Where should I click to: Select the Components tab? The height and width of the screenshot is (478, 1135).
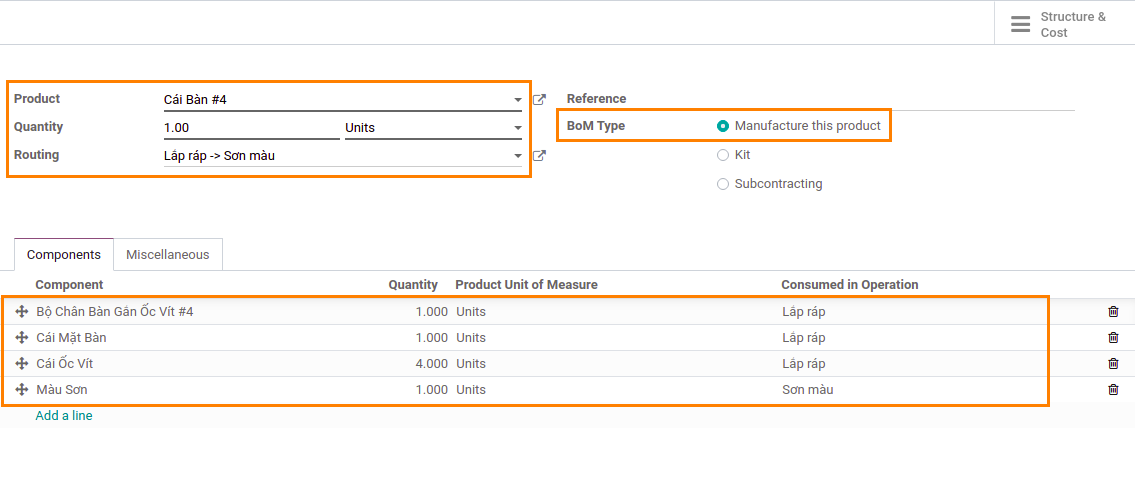64,254
